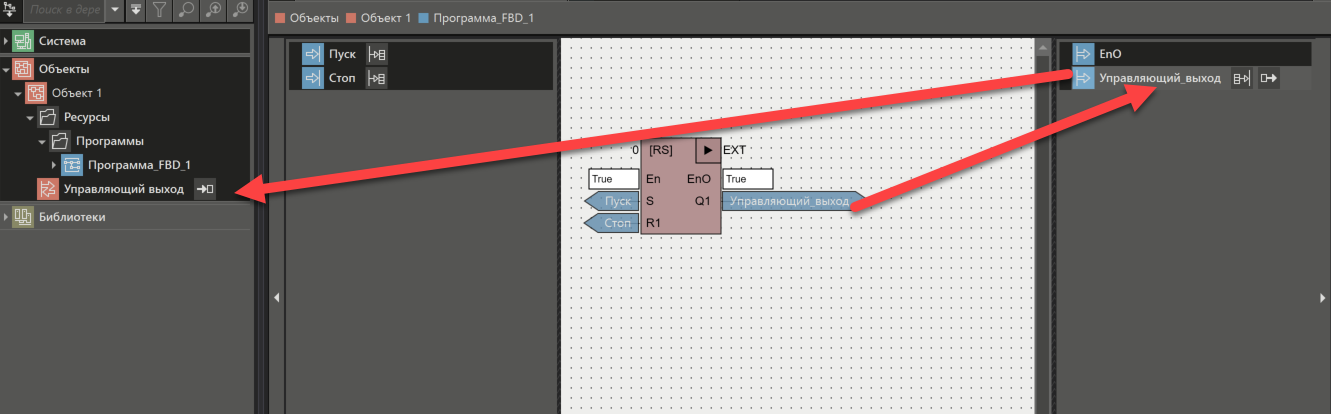Expand the Библиотеки tree section
Screen dimensions: 1331x414
(7, 217)
